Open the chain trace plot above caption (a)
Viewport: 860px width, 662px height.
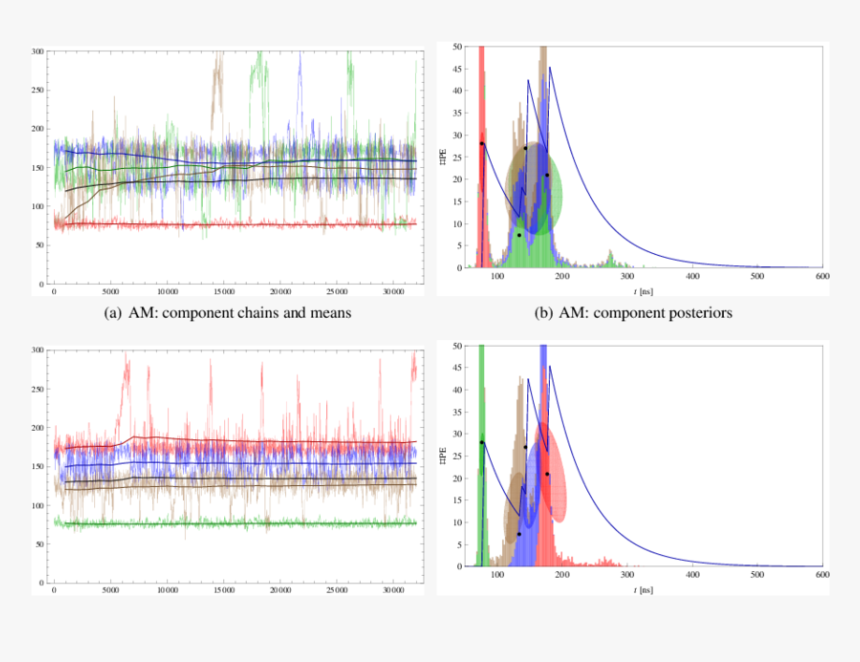228,171
